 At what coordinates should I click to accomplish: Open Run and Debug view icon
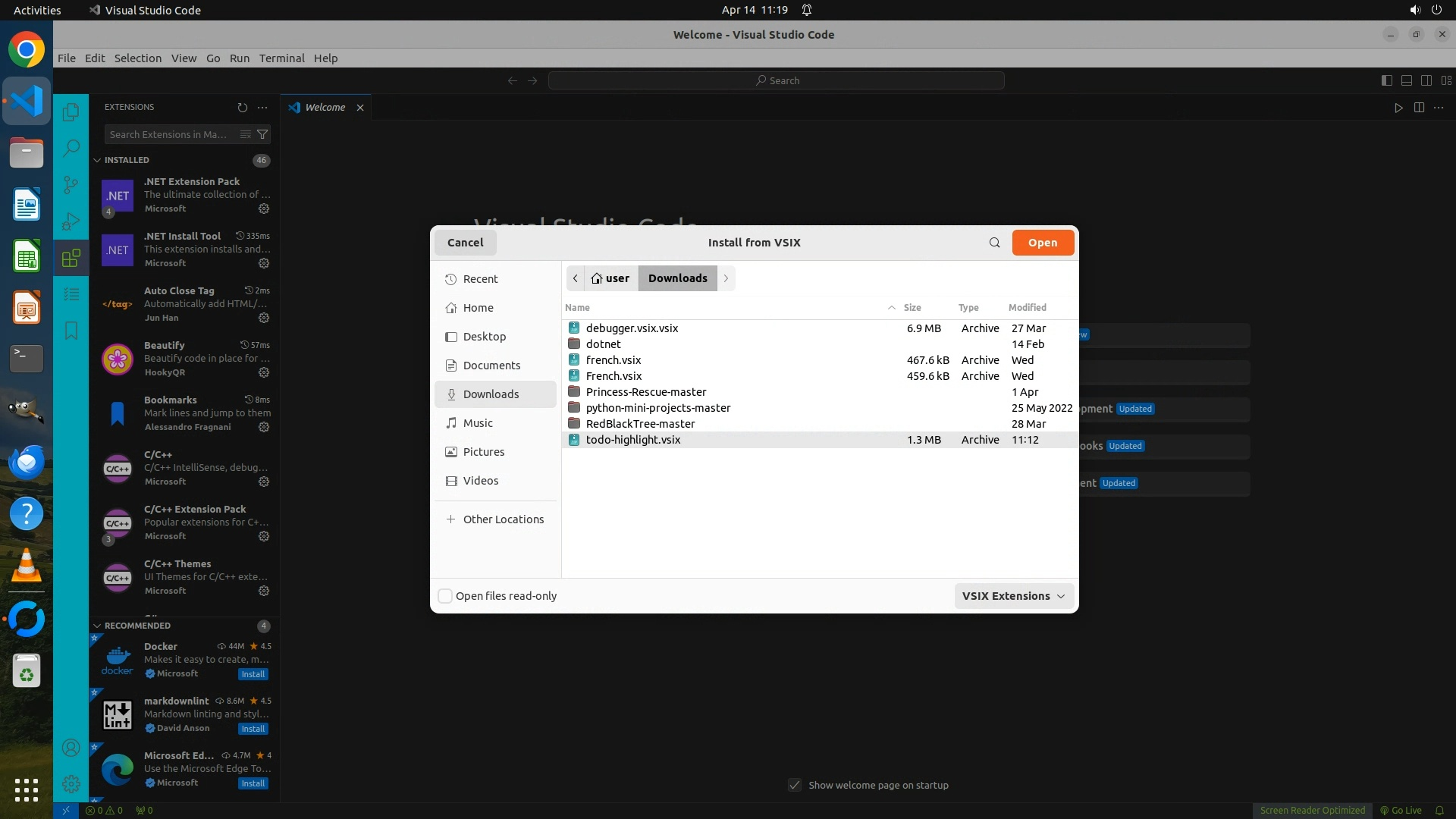click(71, 221)
